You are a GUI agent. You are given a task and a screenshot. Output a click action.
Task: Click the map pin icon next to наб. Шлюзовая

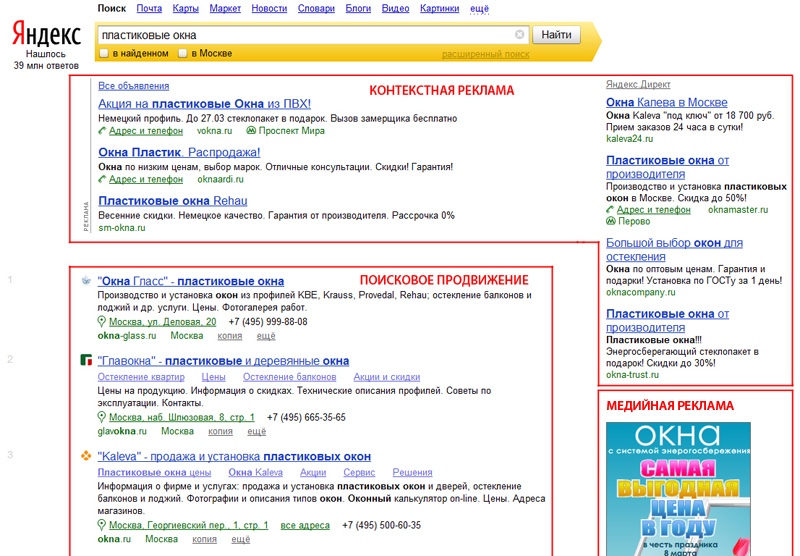point(102,417)
